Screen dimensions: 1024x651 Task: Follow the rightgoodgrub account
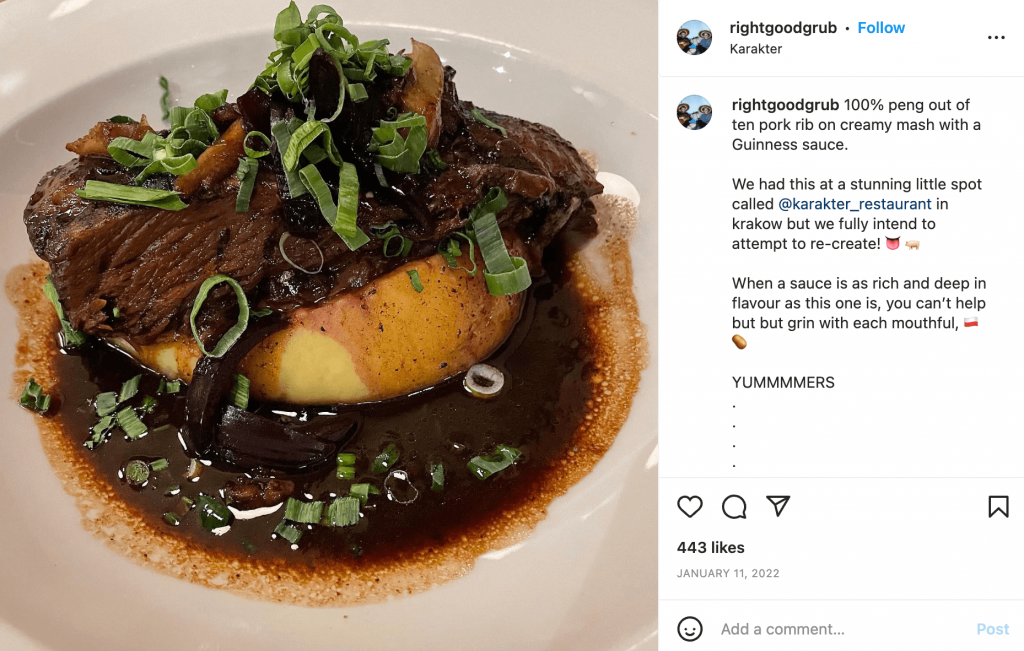tap(881, 27)
